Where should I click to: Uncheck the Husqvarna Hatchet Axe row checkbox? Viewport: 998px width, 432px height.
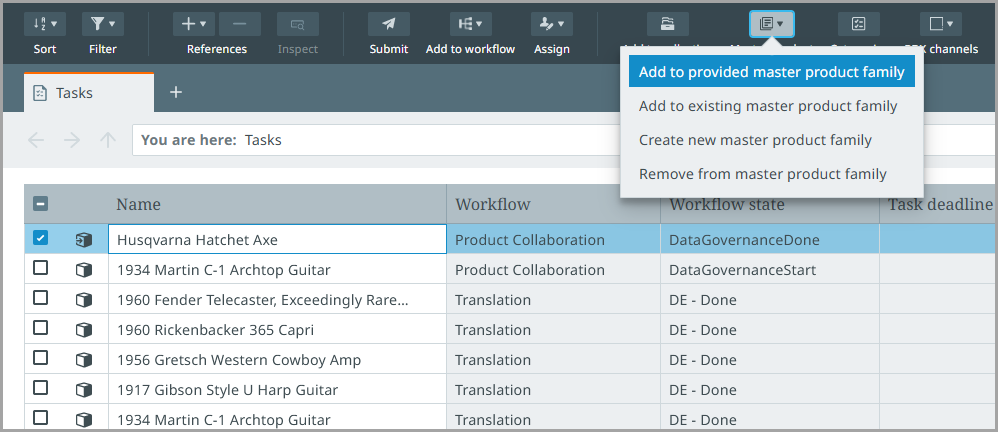pyautogui.click(x=41, y=239)
